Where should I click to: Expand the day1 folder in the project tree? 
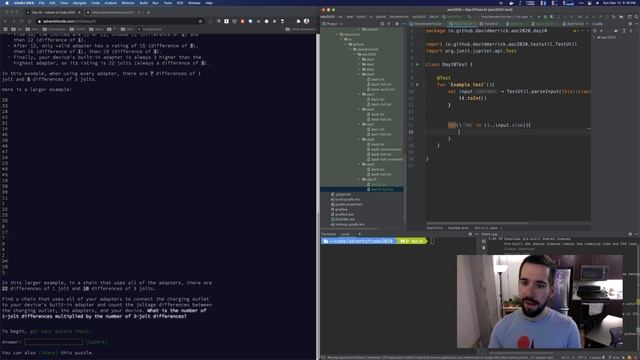tap(360, 59)
